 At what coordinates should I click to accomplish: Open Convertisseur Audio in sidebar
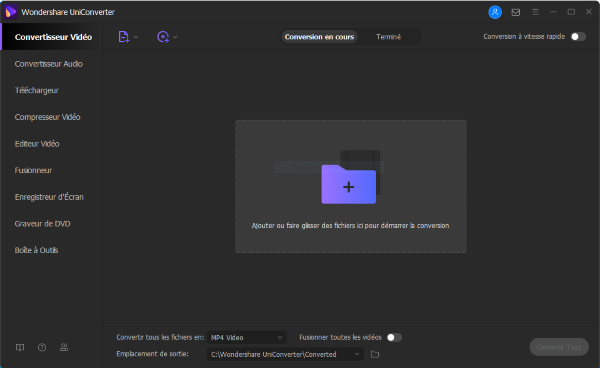49,64
